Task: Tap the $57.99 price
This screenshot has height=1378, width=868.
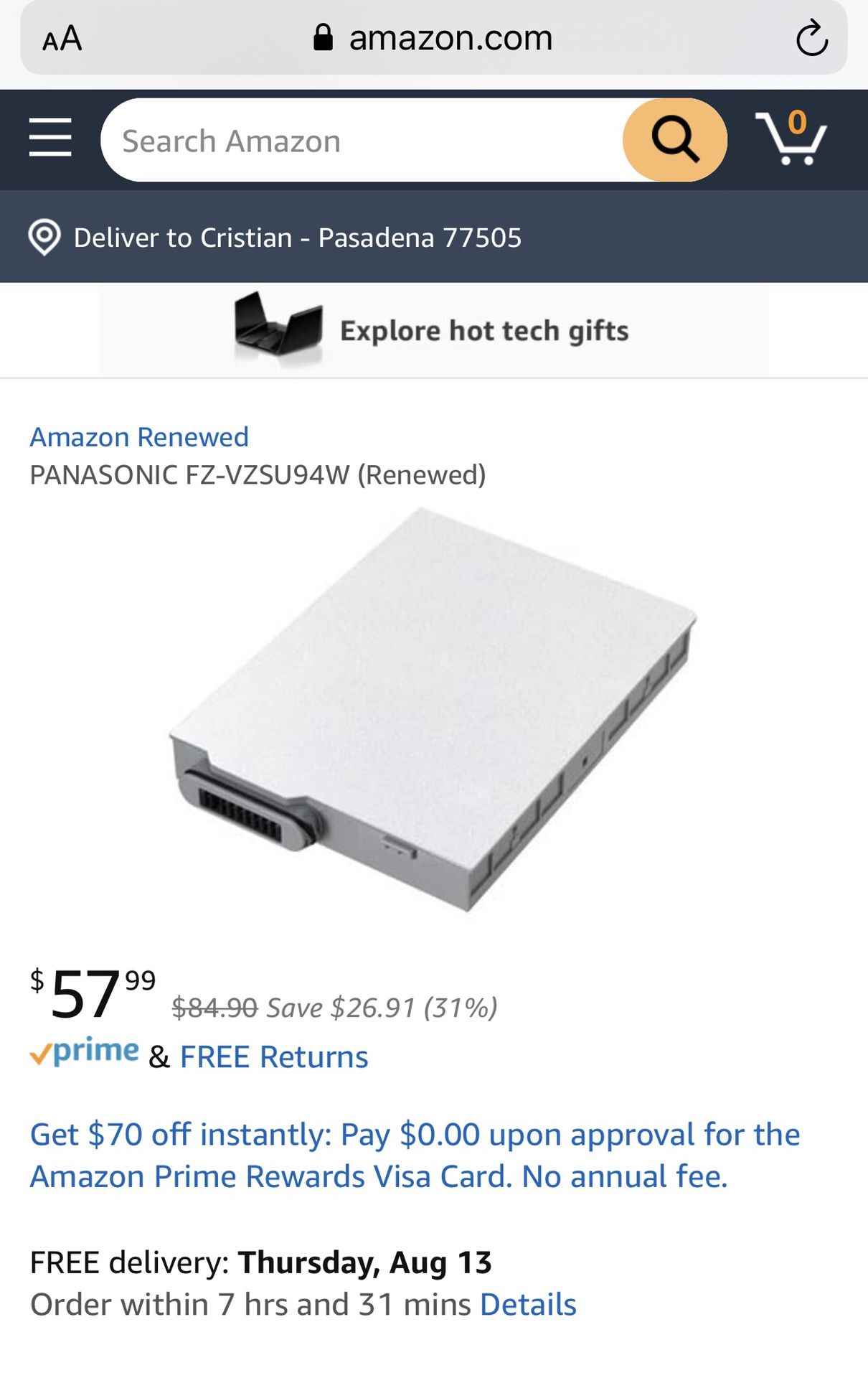Action: [x=93, y=993]
